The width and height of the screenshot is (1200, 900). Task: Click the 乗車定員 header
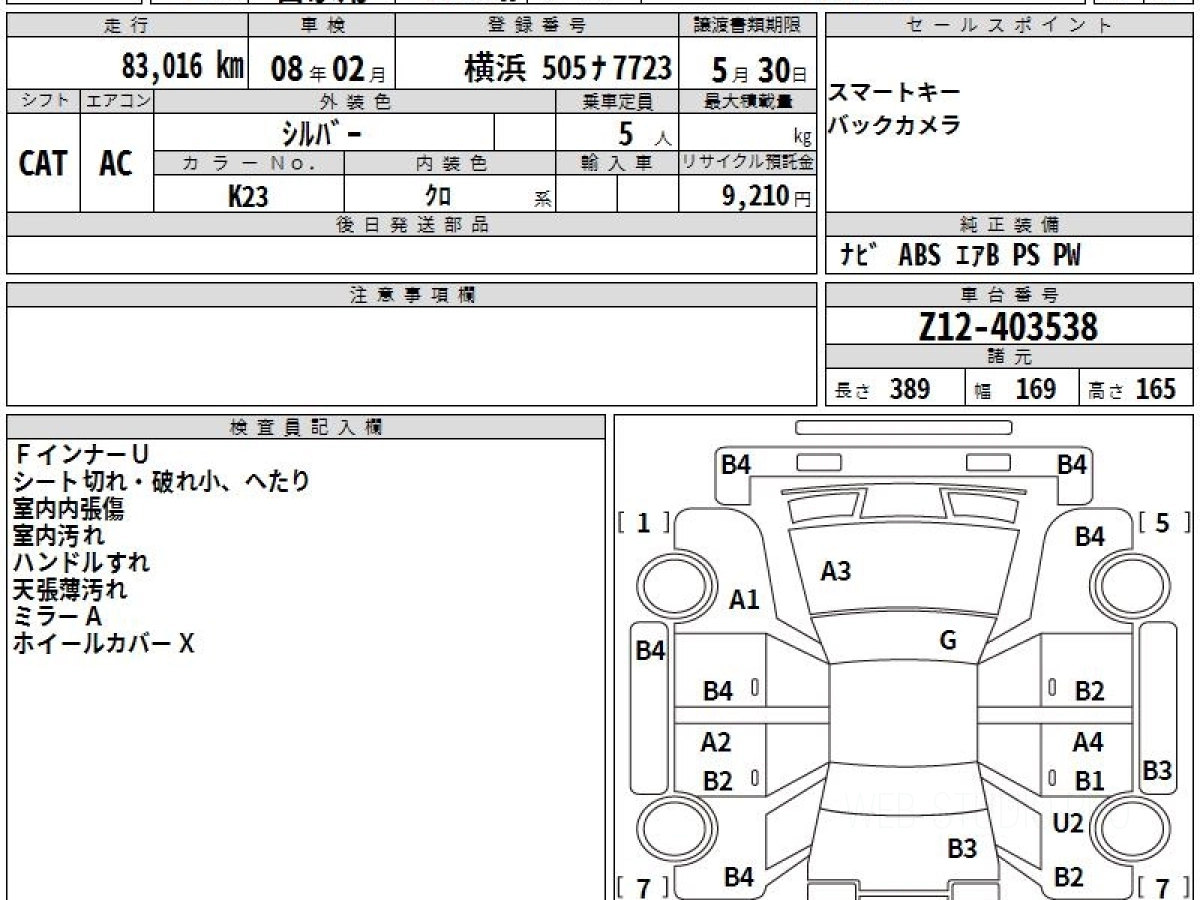pos(617,101)
